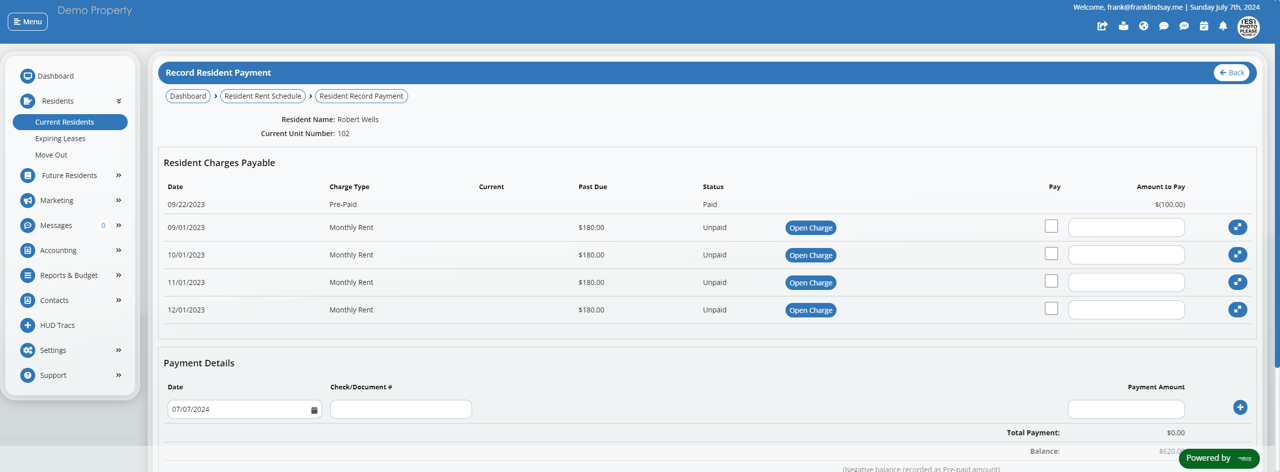Screen dimensions: 1280x472
Task: Expand the Messages chevron
Action: pos(118,226)
